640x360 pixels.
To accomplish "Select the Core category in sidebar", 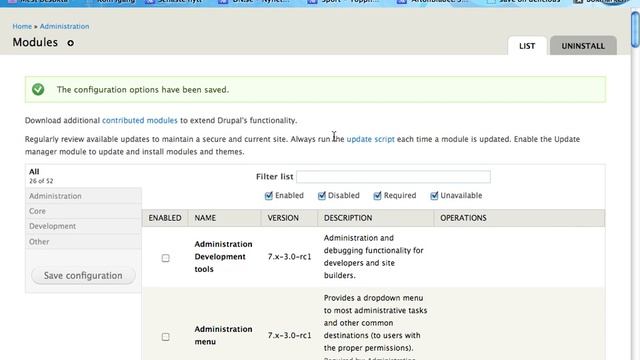I will click(83, 211).
